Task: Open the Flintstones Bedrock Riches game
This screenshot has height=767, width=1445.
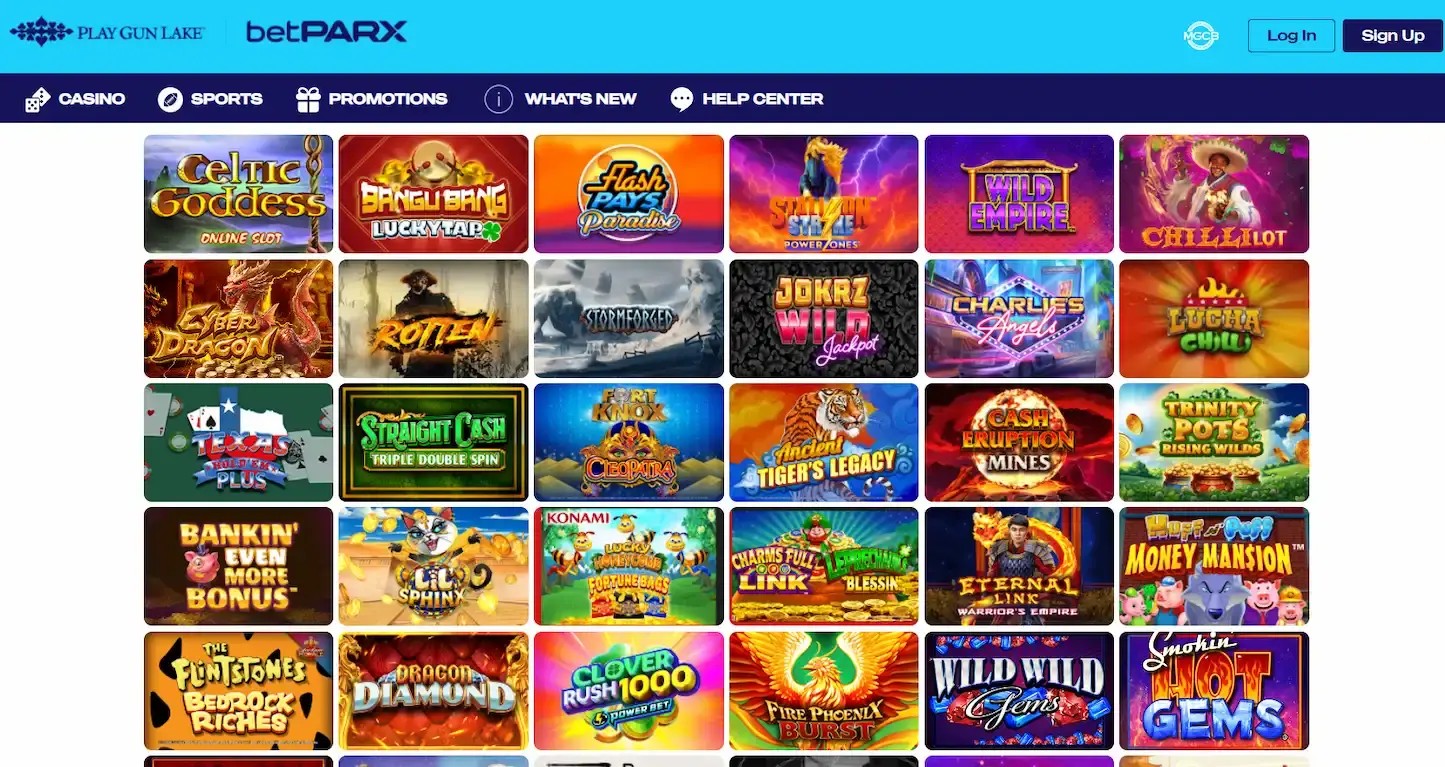Action: pos(238,690)
